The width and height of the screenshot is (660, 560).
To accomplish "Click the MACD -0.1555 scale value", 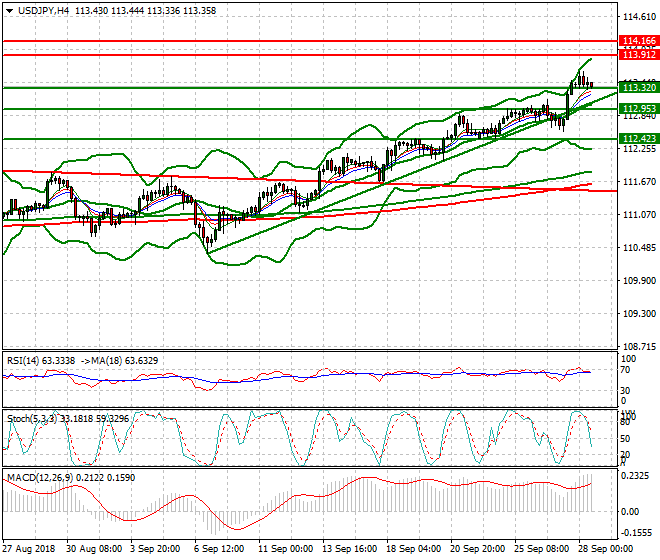I will 636,533.
